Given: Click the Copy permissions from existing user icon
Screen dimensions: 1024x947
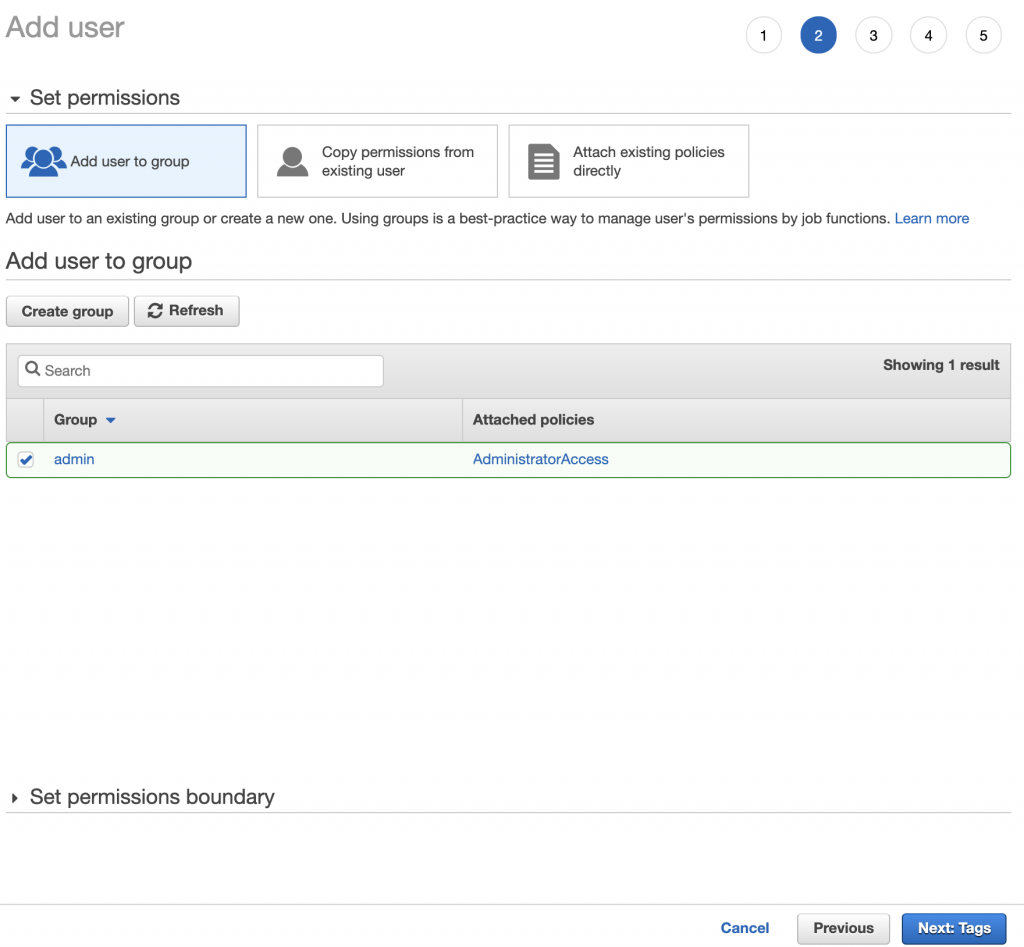Looking at the screenshot, I should pos(292,160).
